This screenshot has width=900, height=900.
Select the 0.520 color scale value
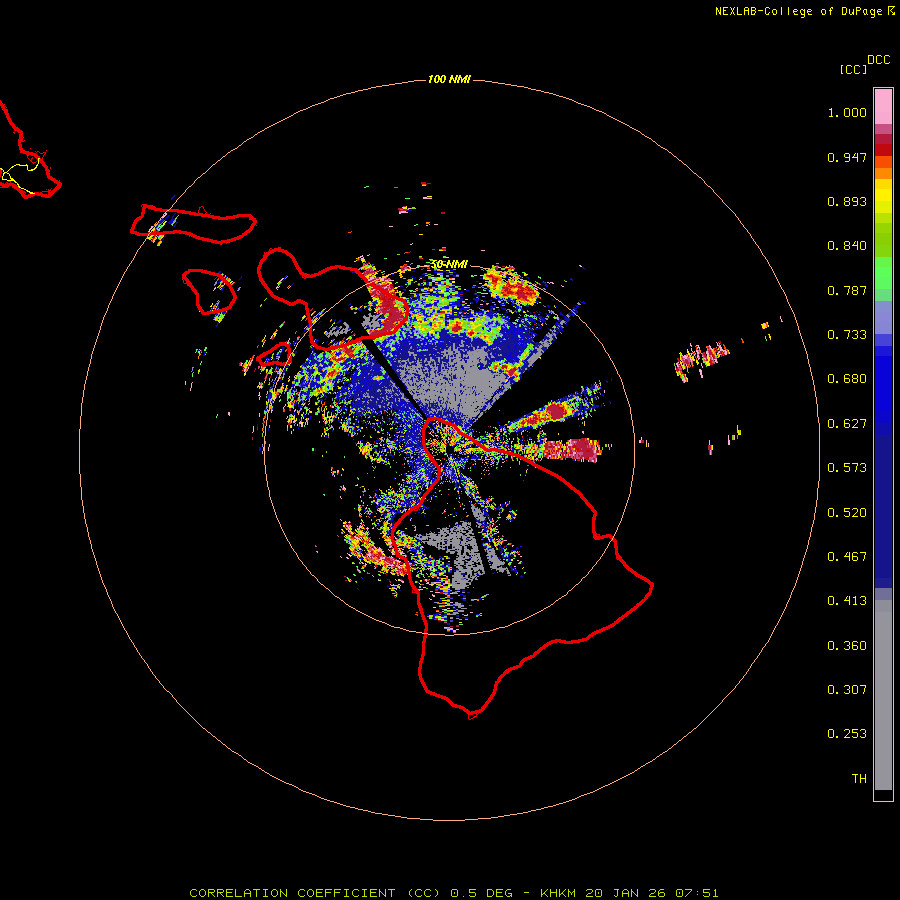(x=847, y=513)
